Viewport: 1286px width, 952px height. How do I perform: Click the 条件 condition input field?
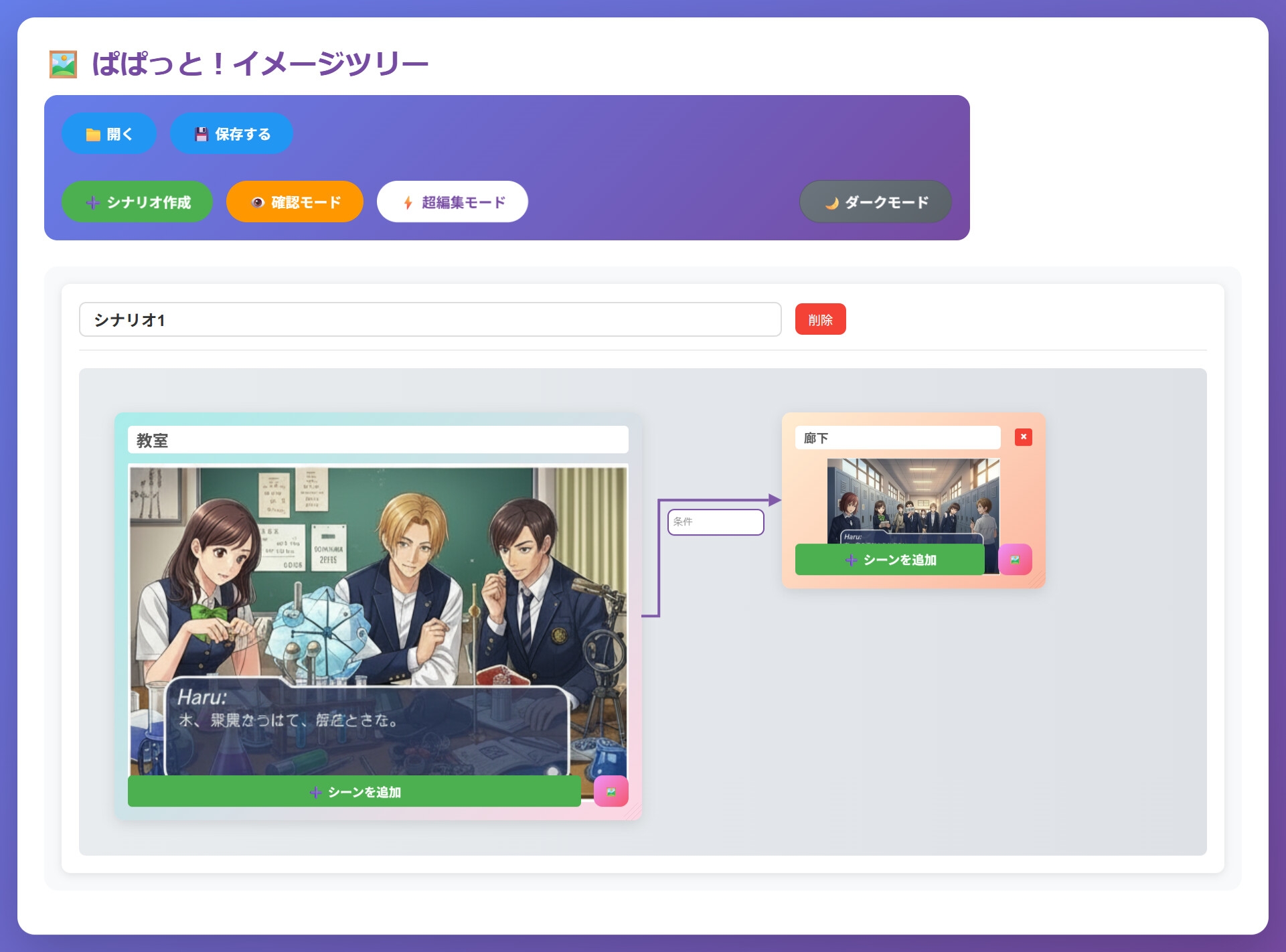716,522
